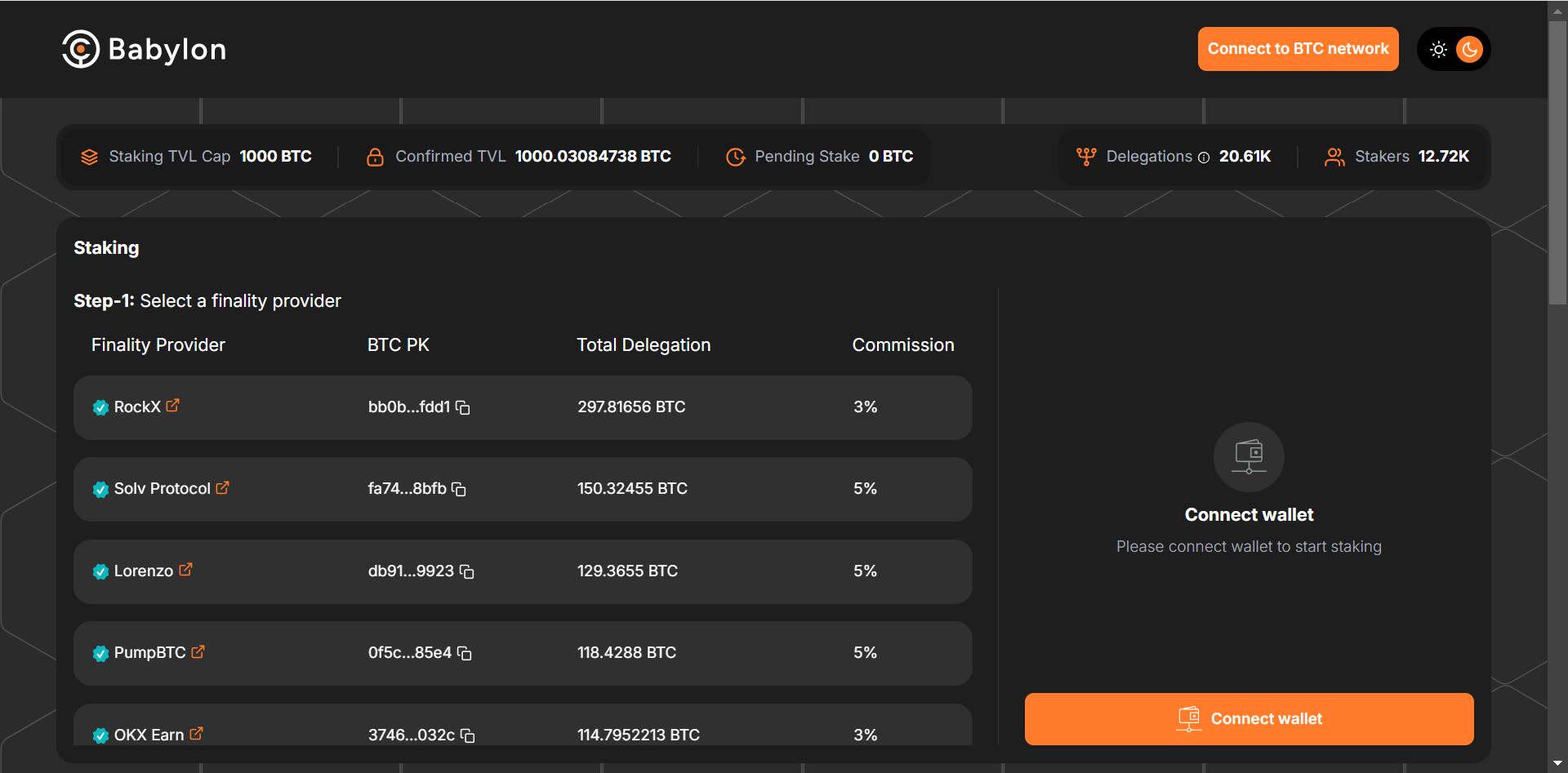Click Delegations 20.61K value
This screenshot has height=773, width=1568.
click(x=1245, y=156)
